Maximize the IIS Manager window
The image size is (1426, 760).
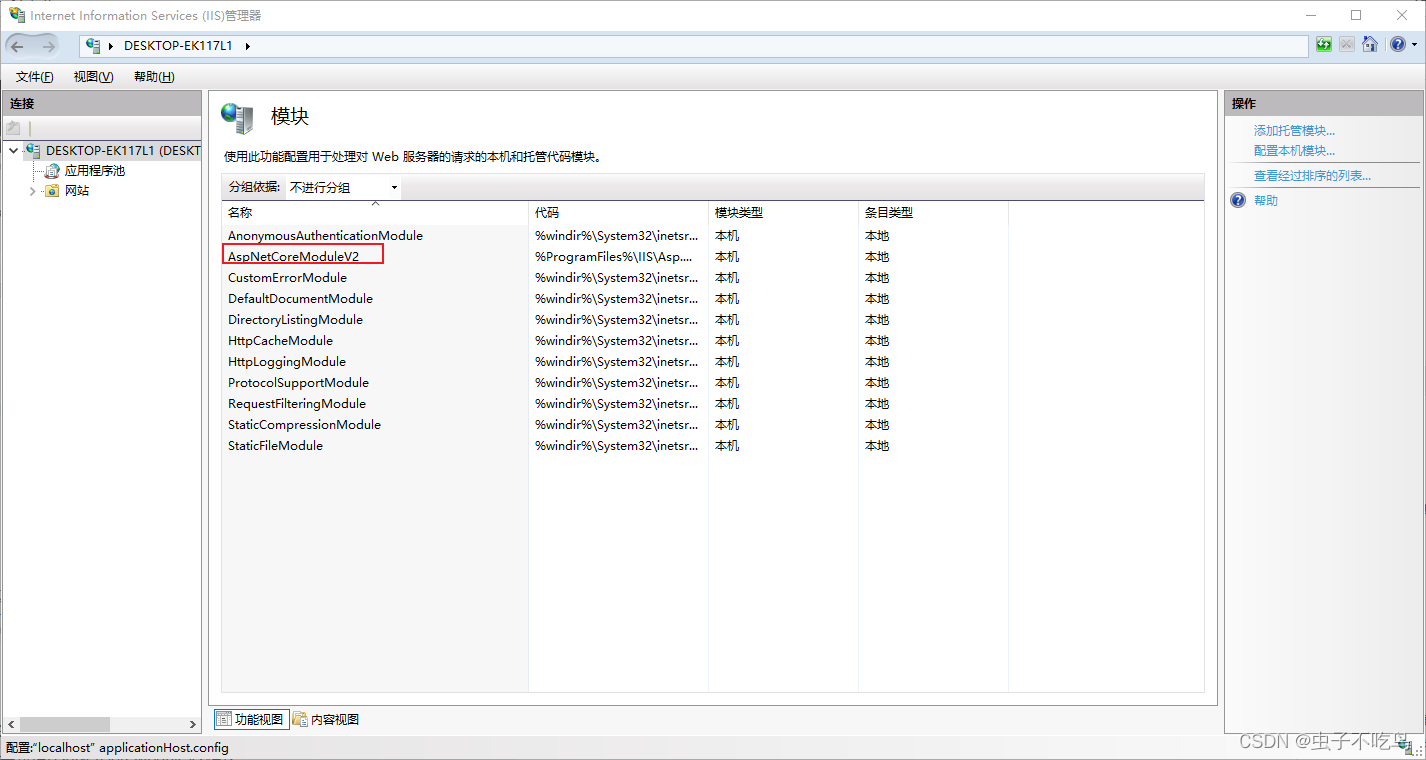coord(1356,15)
